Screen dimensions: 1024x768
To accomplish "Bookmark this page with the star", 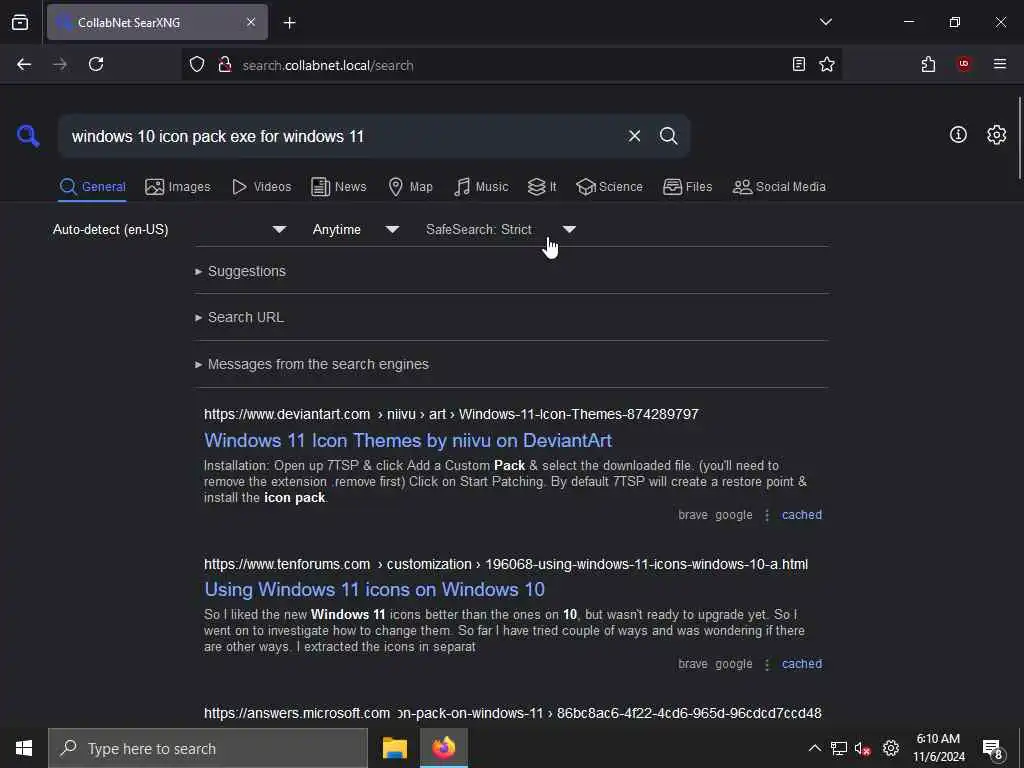I will pyautogui.click(x=827, y=64).
